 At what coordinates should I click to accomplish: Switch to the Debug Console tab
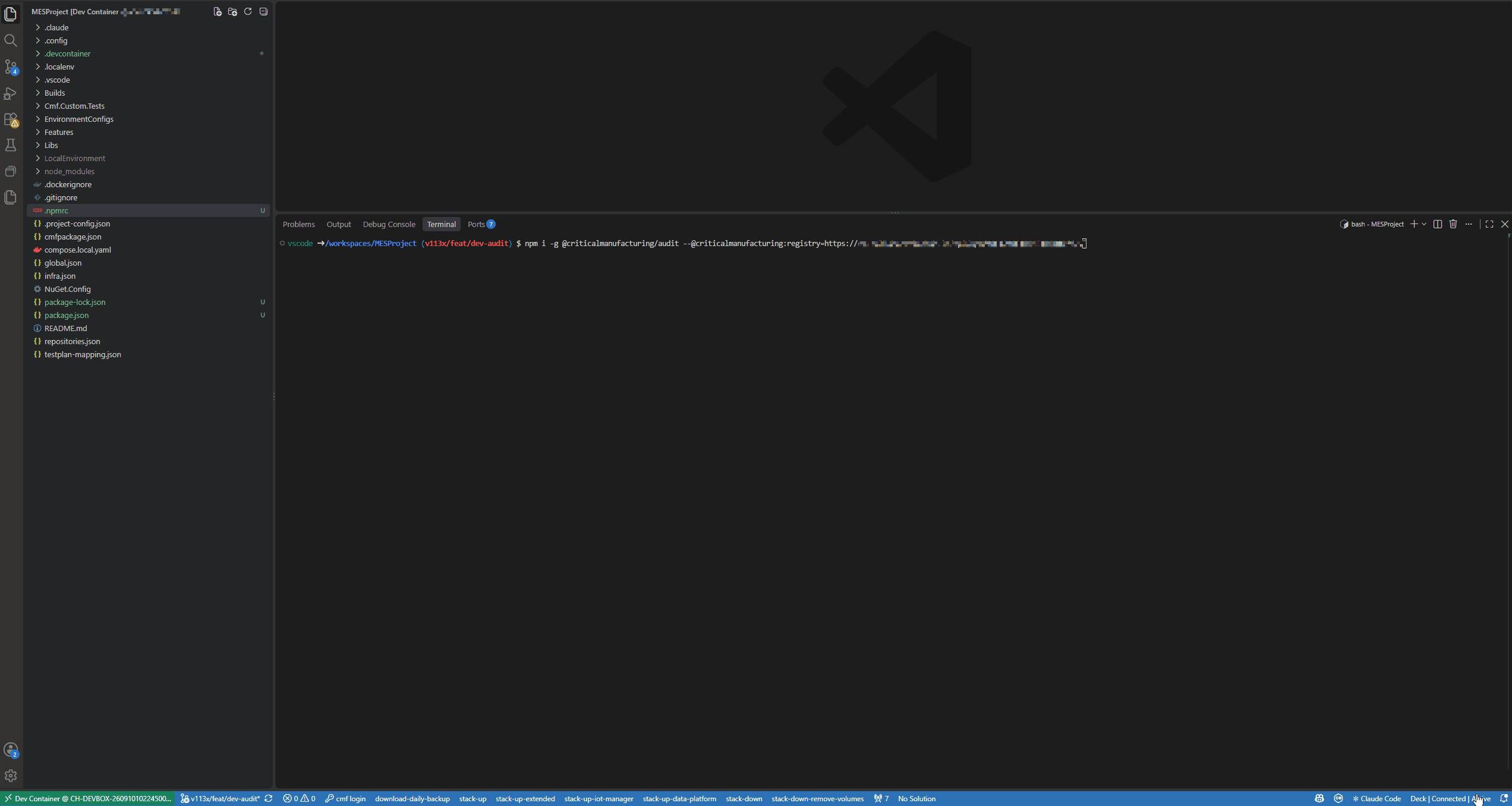coord(389,224)
